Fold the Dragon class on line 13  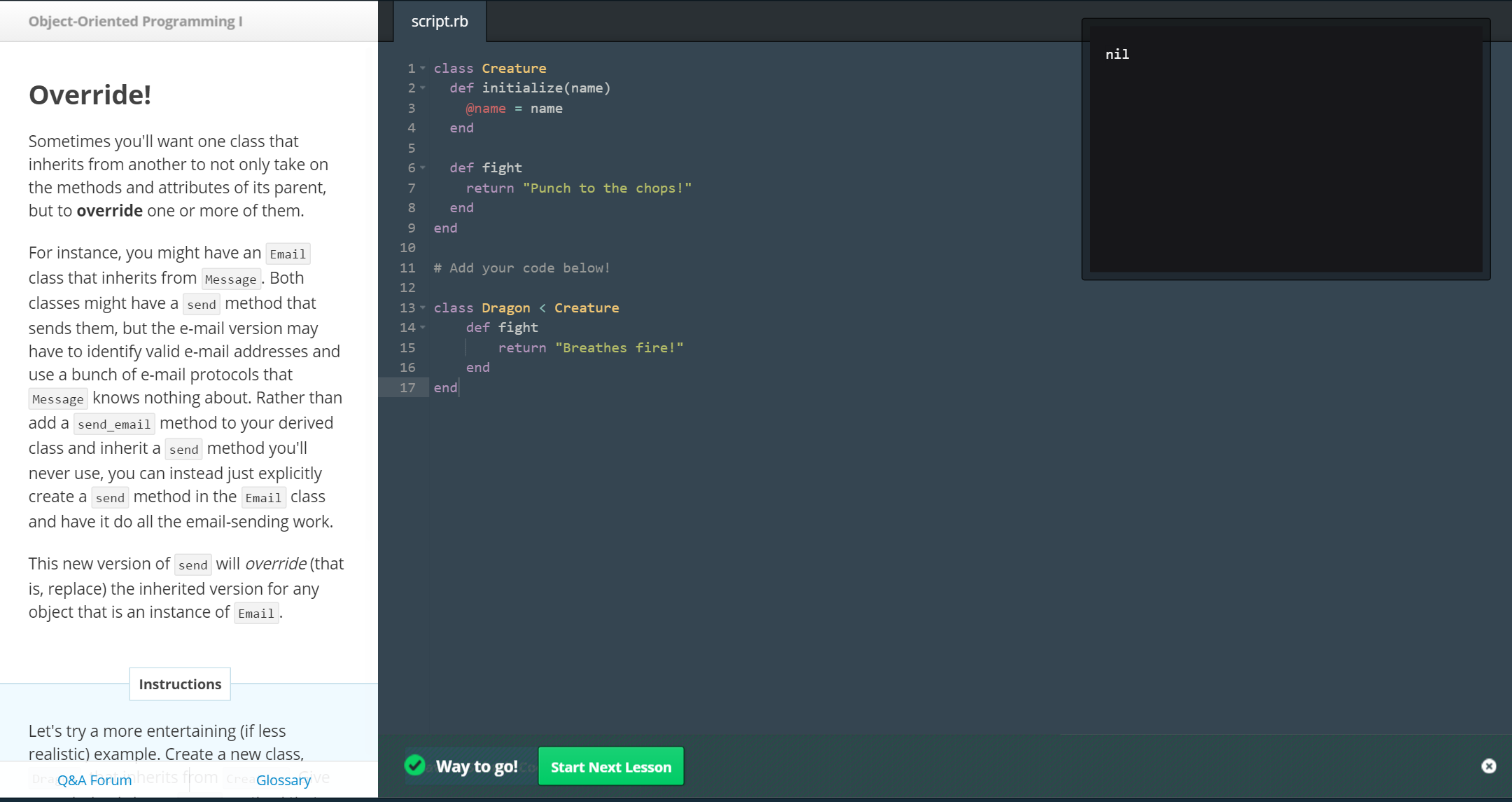point(423,308)
